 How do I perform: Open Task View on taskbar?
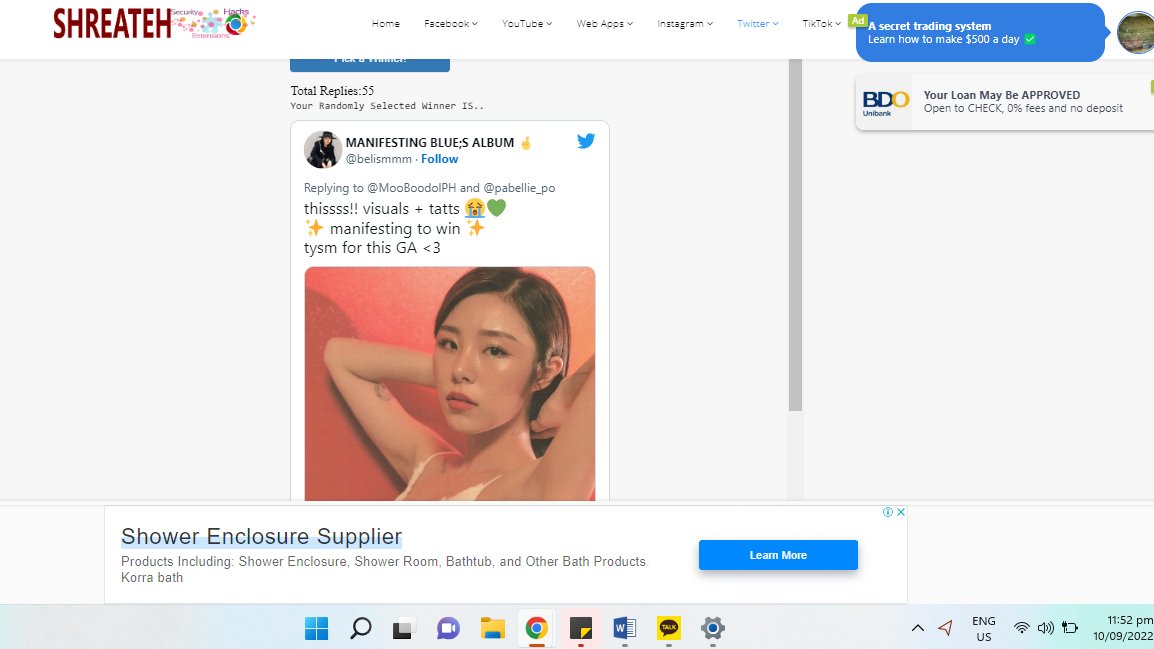pos(403,628)
